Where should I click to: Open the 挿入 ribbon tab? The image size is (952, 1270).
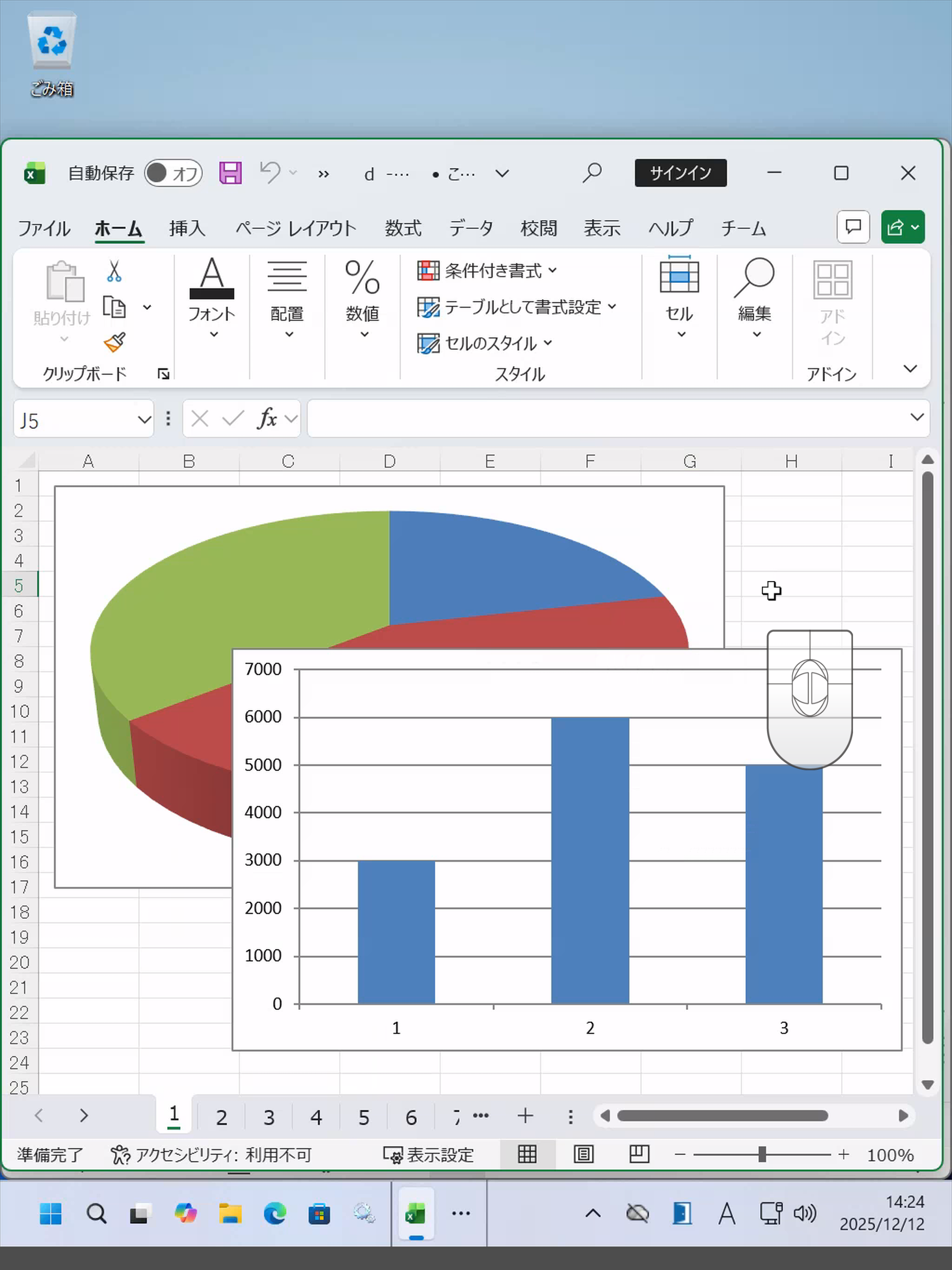(x=187, y=229)
